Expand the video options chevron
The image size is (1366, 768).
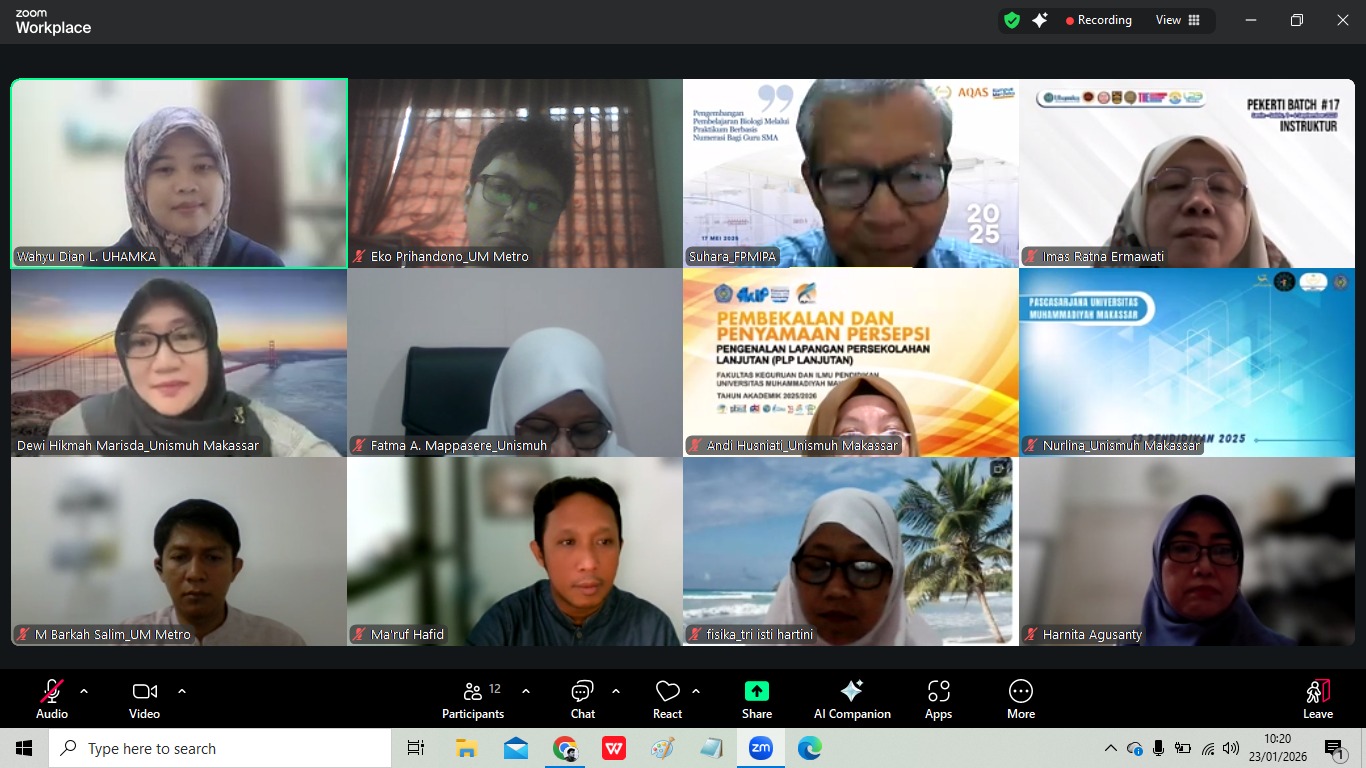point(182,691)
